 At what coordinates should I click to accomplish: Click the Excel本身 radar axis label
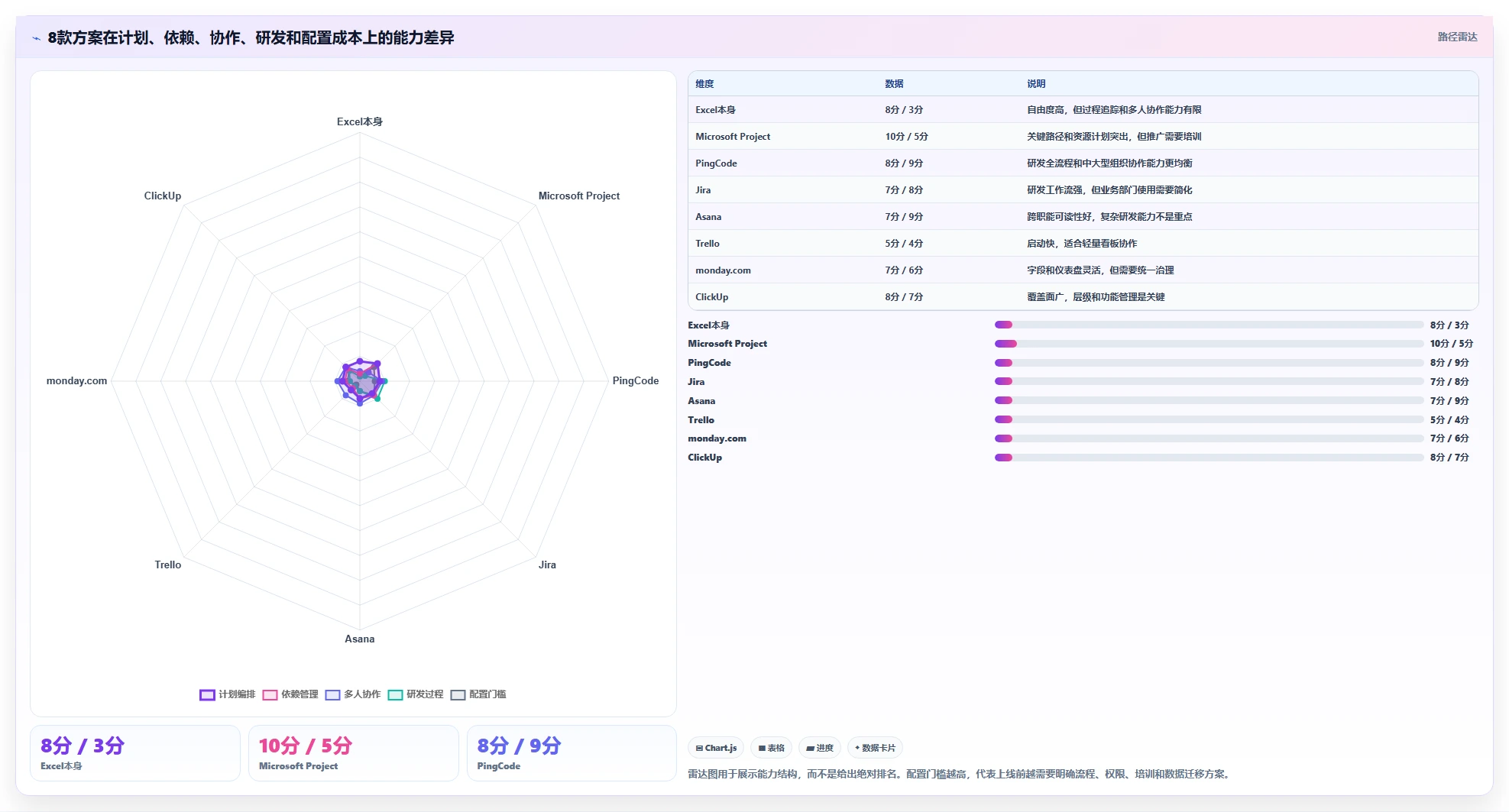[360, 121]
